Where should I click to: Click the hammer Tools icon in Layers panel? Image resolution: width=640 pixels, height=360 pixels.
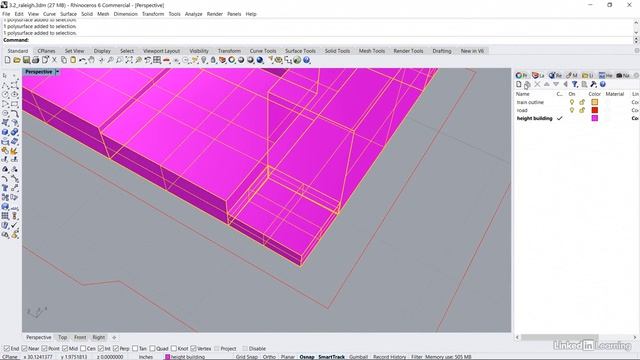click(x=593, y=84)
